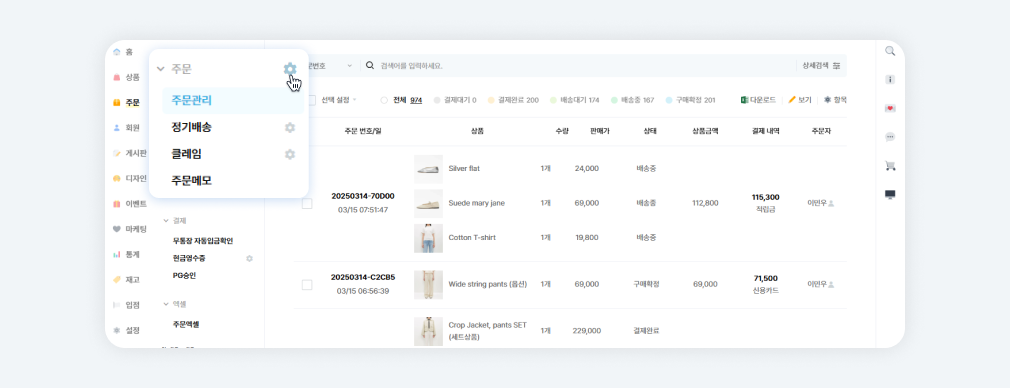Select the 배송중 167 status filter
This screenshot has height=388, width=1010.
coord(633,101)
